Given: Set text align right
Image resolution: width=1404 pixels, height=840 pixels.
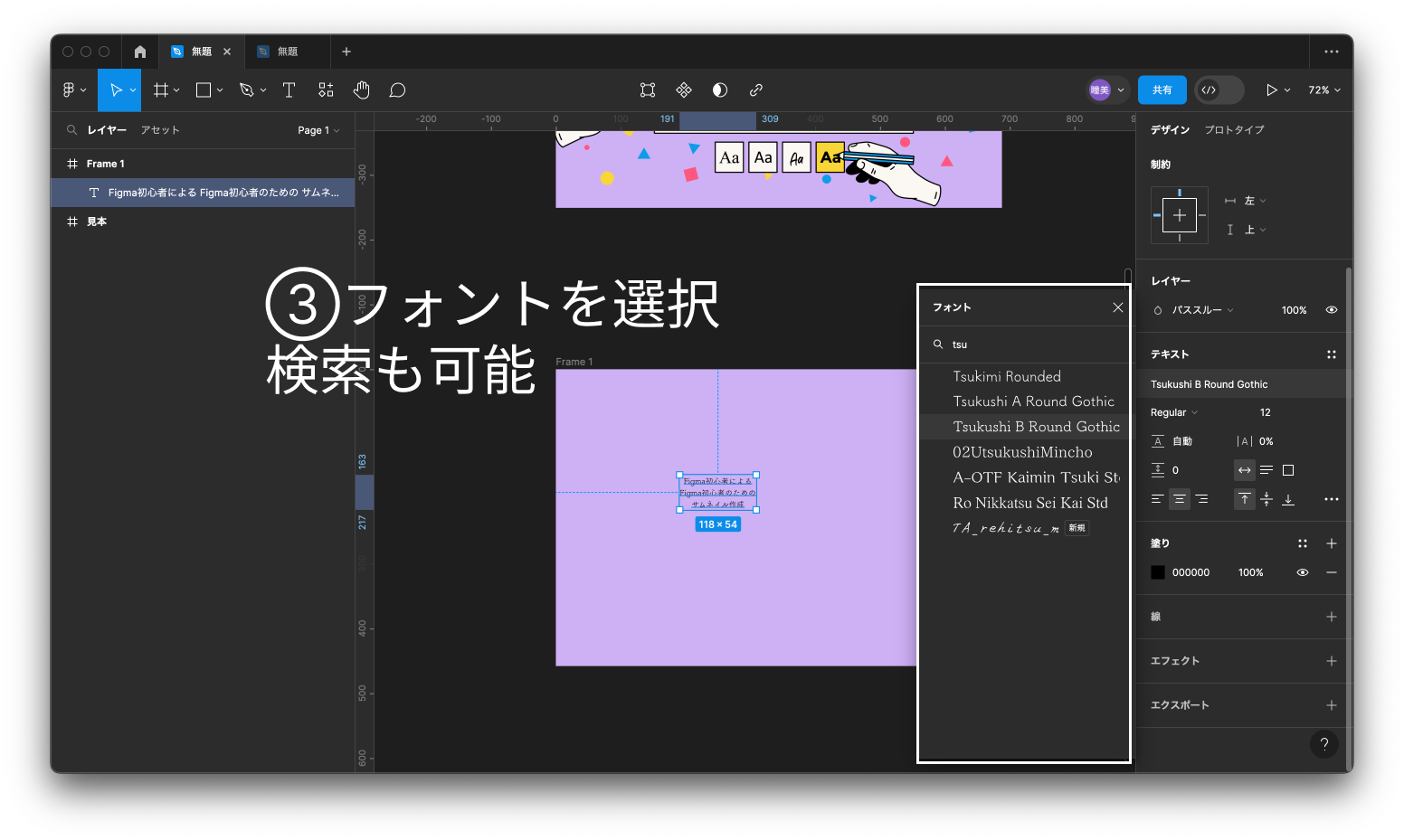Looking at the screenshot, I should tap(1201, 499).
